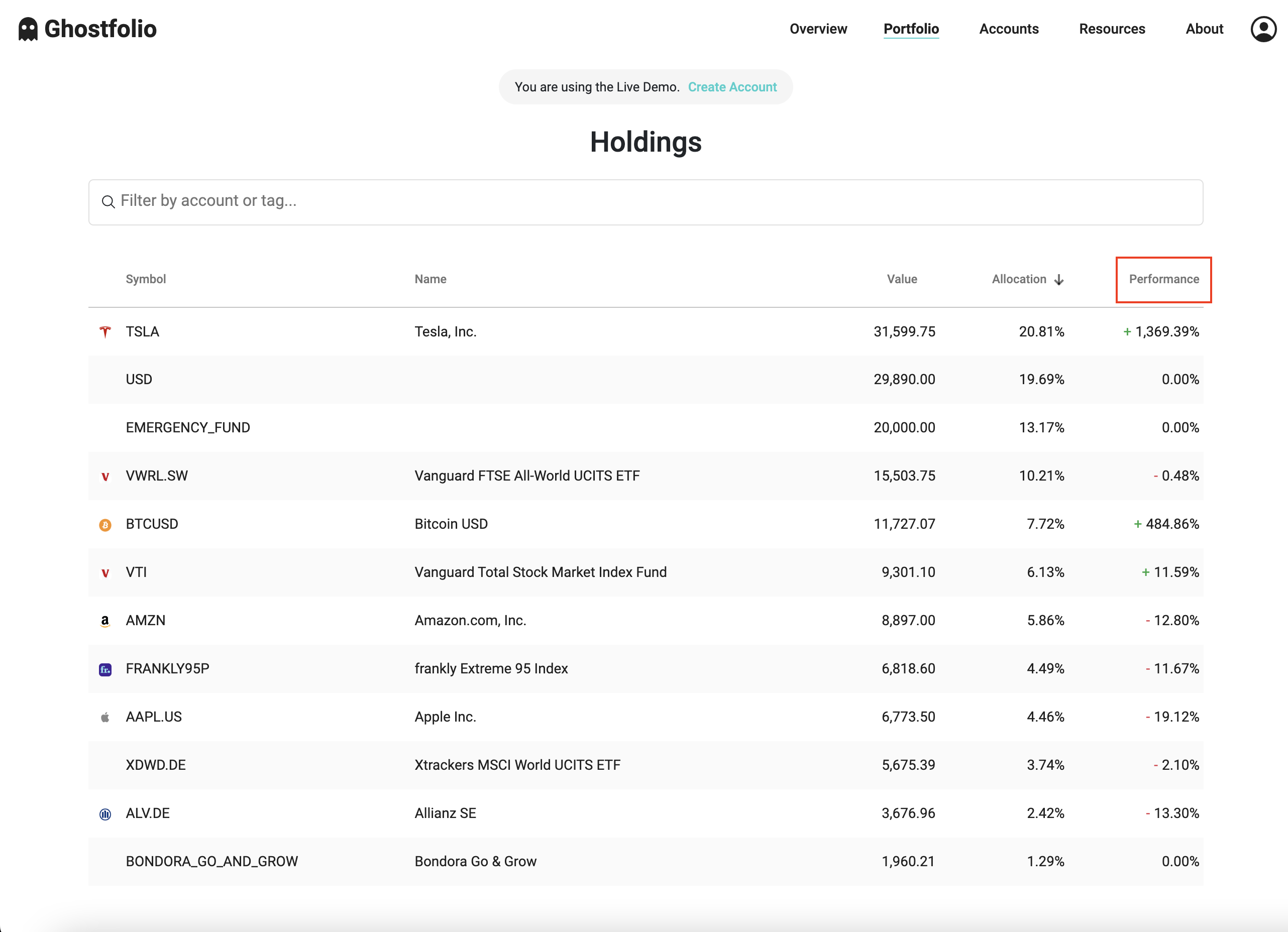
Task: Open the Overview section
Action: tap(818, 29)
